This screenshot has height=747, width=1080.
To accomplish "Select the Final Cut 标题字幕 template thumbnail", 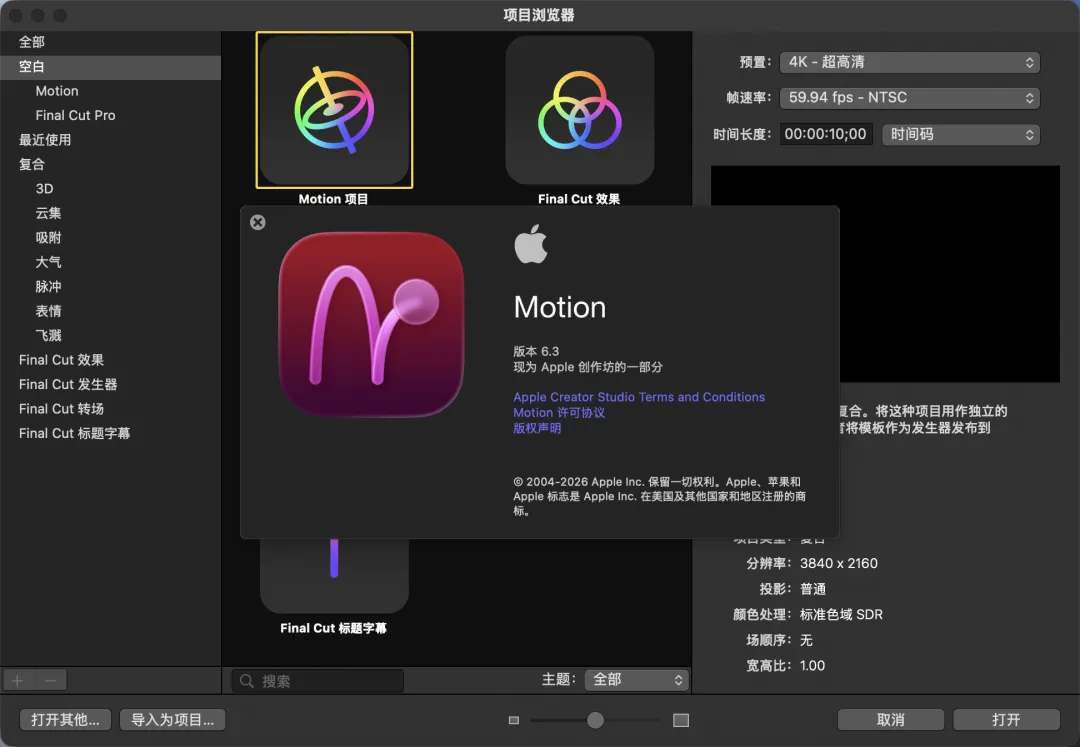I will tap(334, 576).
